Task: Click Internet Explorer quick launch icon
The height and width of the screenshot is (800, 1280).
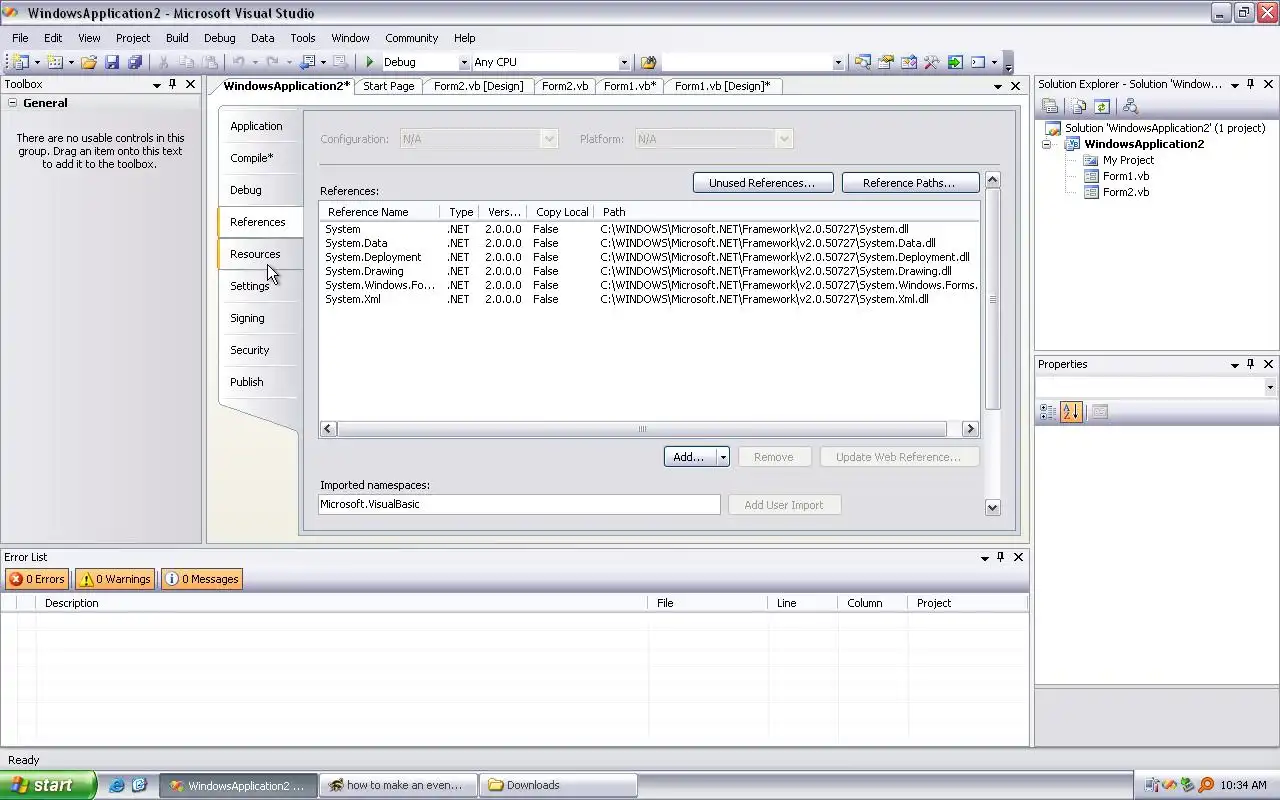Action: pyautogui.click(x=117, y=785)
